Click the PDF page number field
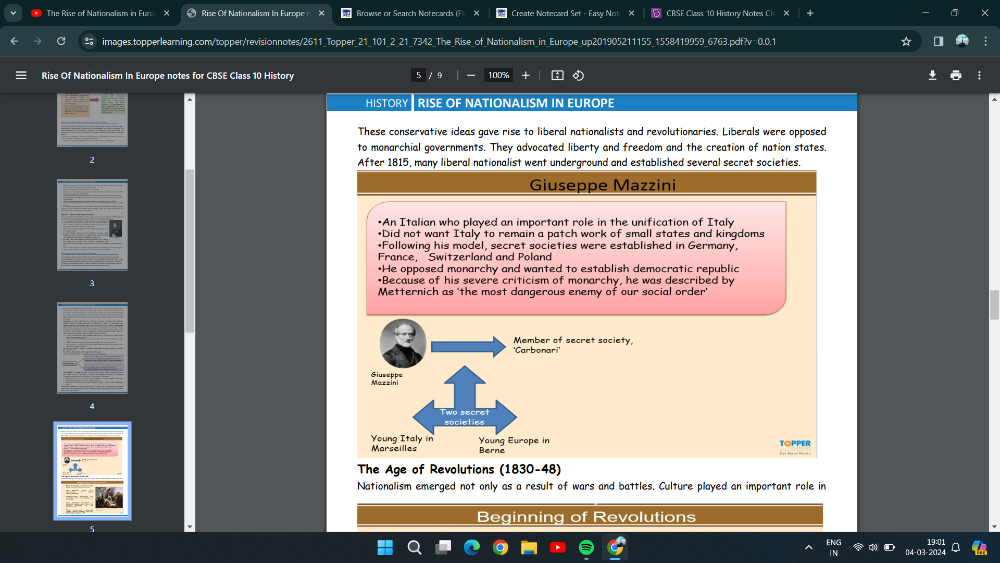This screenshot has height=563, width=1000. click(419, 75)
